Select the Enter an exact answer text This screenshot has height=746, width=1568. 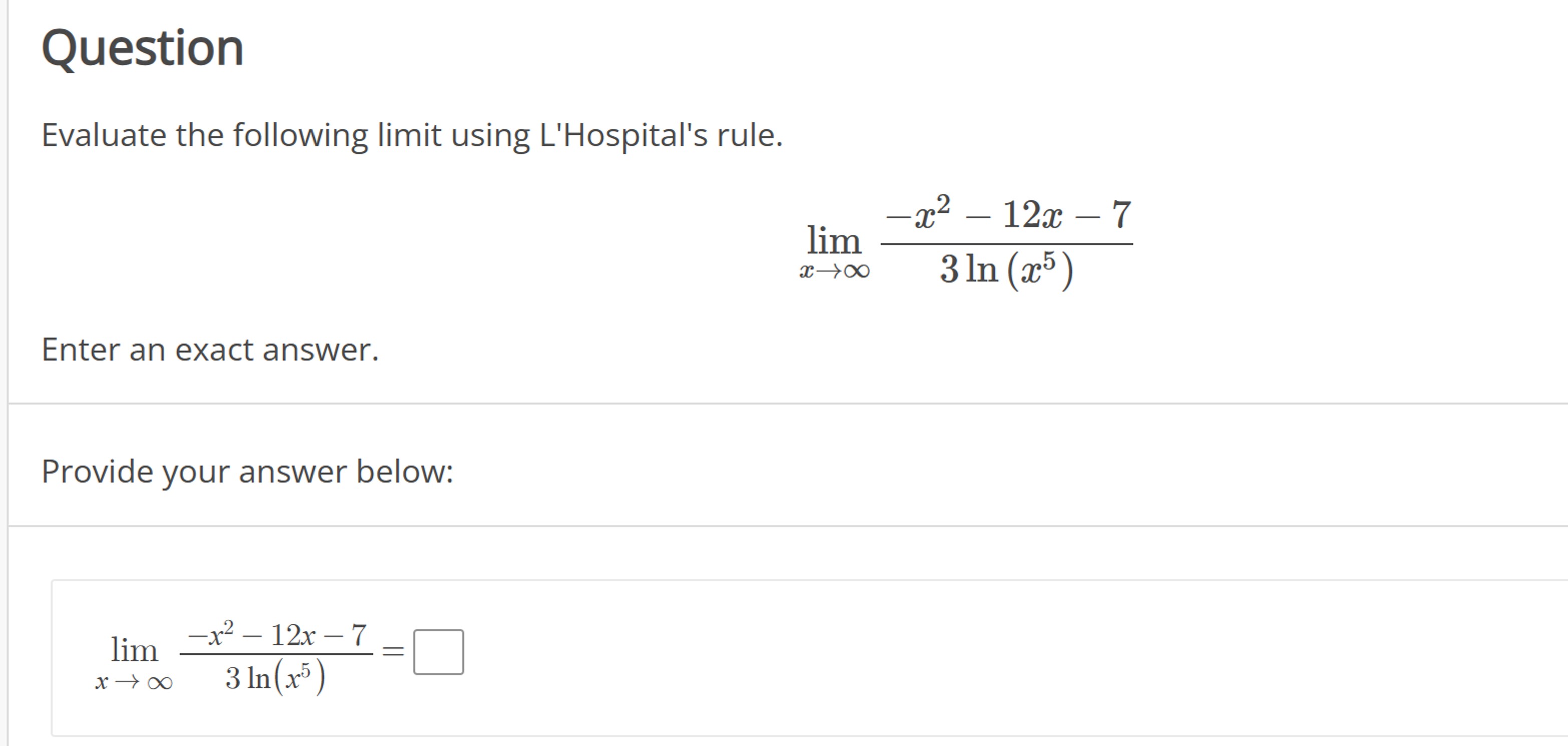click(210, 348)
